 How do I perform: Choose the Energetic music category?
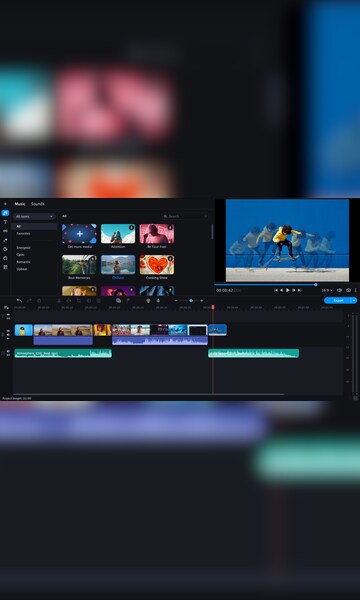(23, 248)
